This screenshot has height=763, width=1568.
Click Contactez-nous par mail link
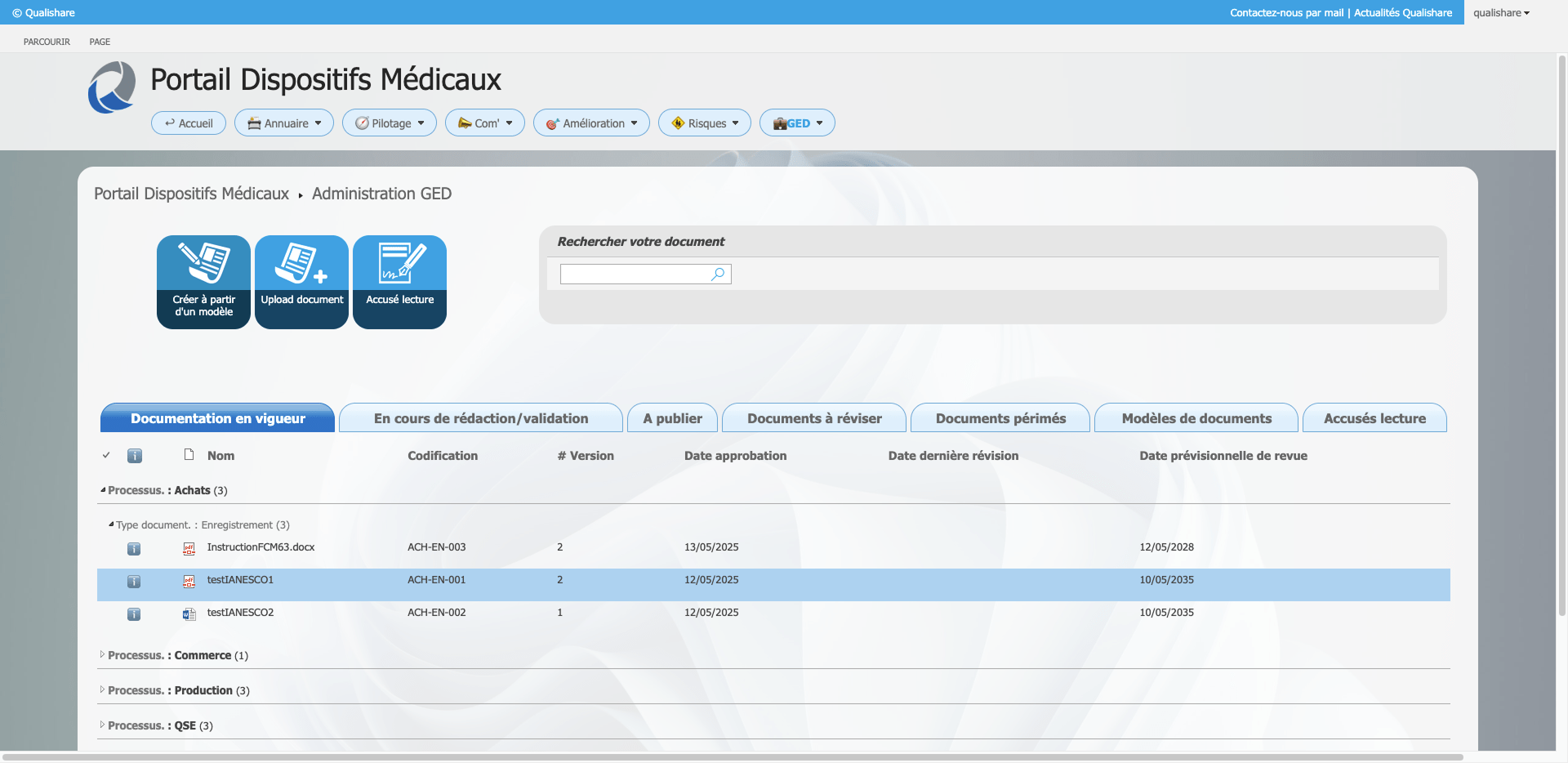point(1286,12)
